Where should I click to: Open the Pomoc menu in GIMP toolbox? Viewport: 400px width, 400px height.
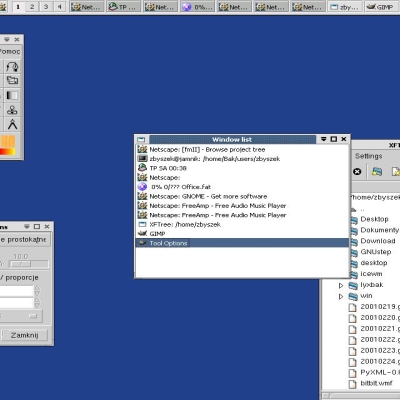tap(10, 51)
